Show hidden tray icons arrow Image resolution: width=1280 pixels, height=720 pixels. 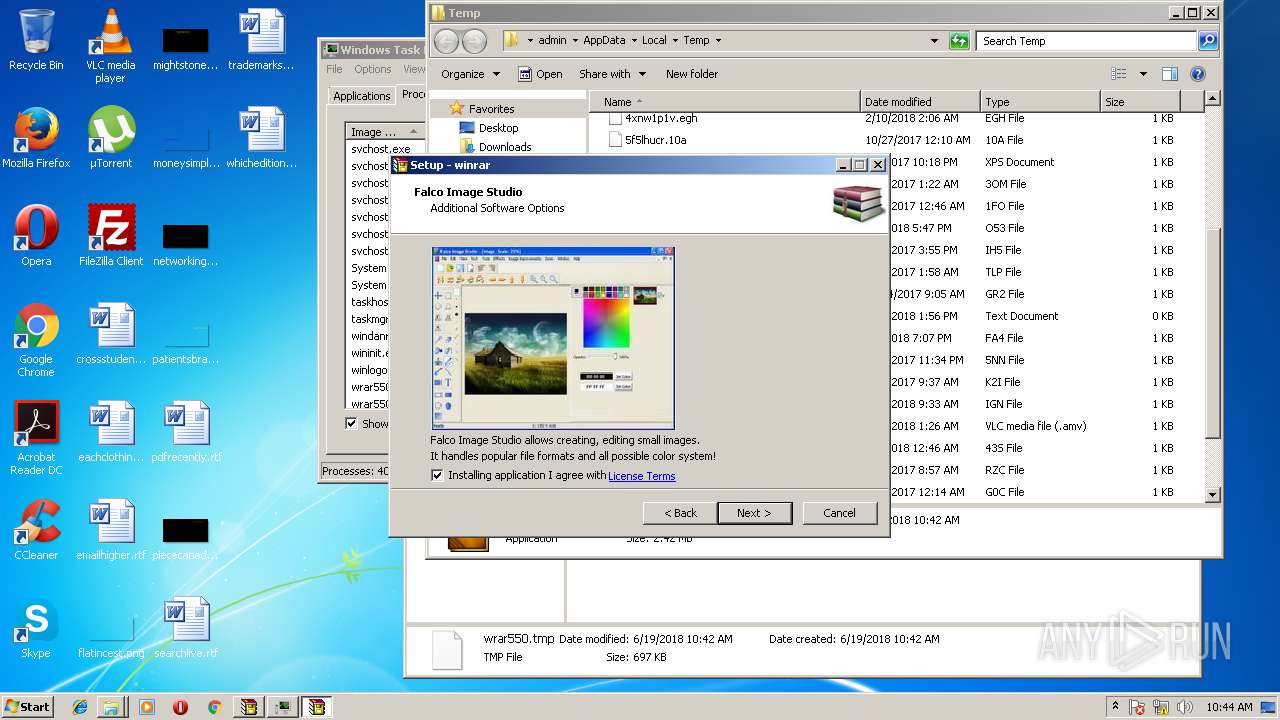pyautogui.click(x=1115, y=707)
